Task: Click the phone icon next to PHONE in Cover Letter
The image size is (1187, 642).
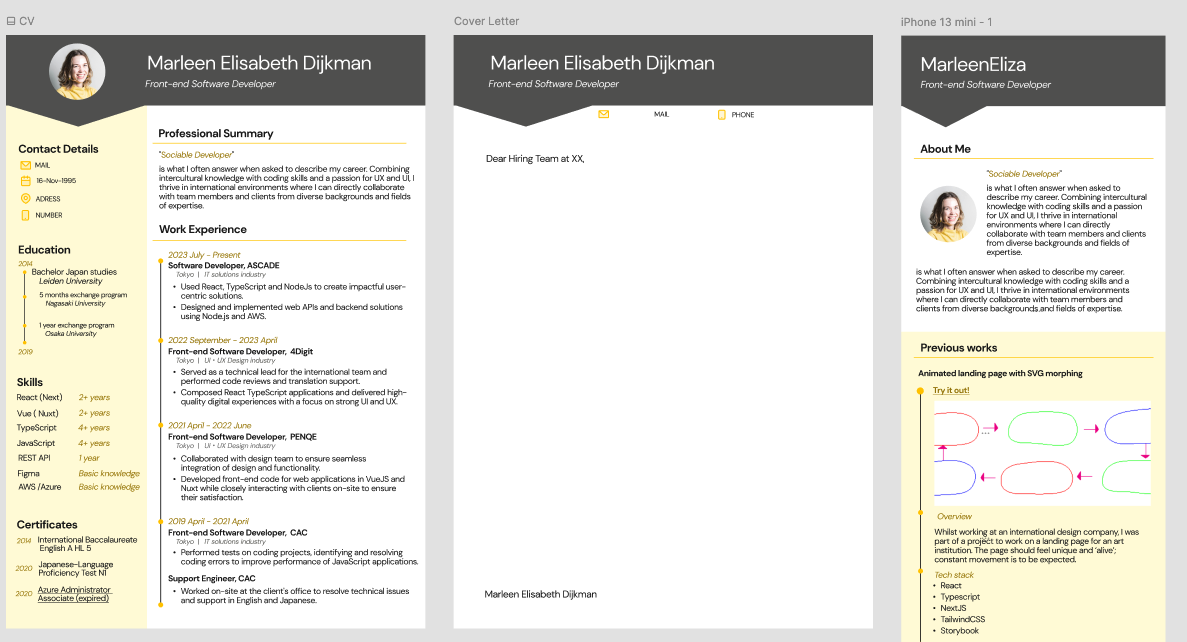Action: coord(722,114)
